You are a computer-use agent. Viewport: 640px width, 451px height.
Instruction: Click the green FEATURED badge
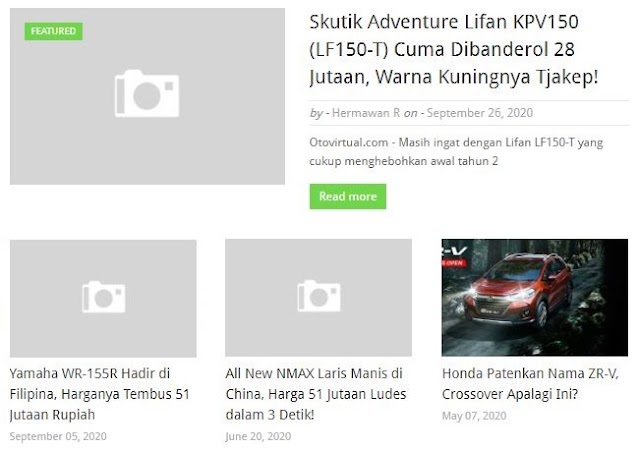tap(53, 31)
